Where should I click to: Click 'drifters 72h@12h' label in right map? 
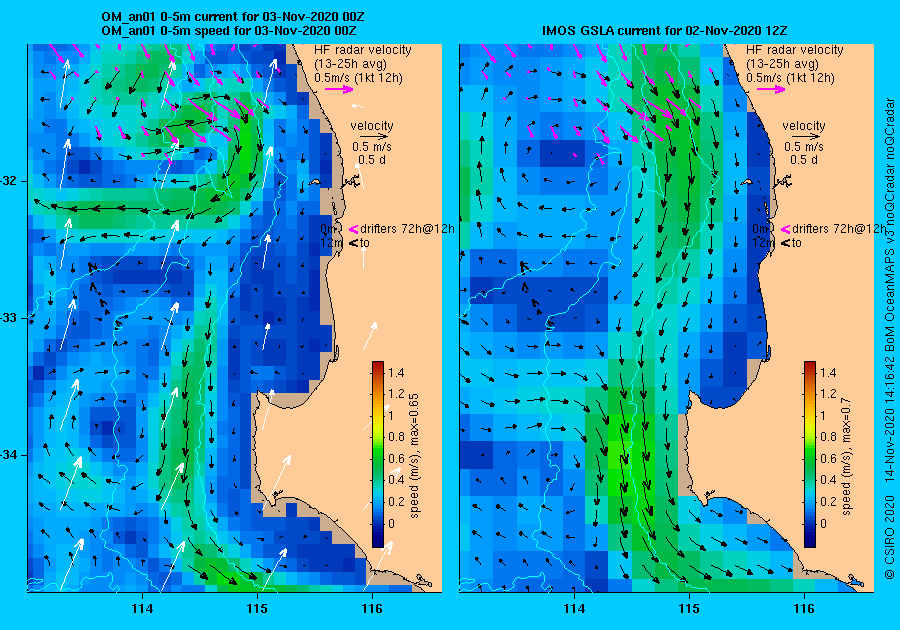(x=839, y=229)
